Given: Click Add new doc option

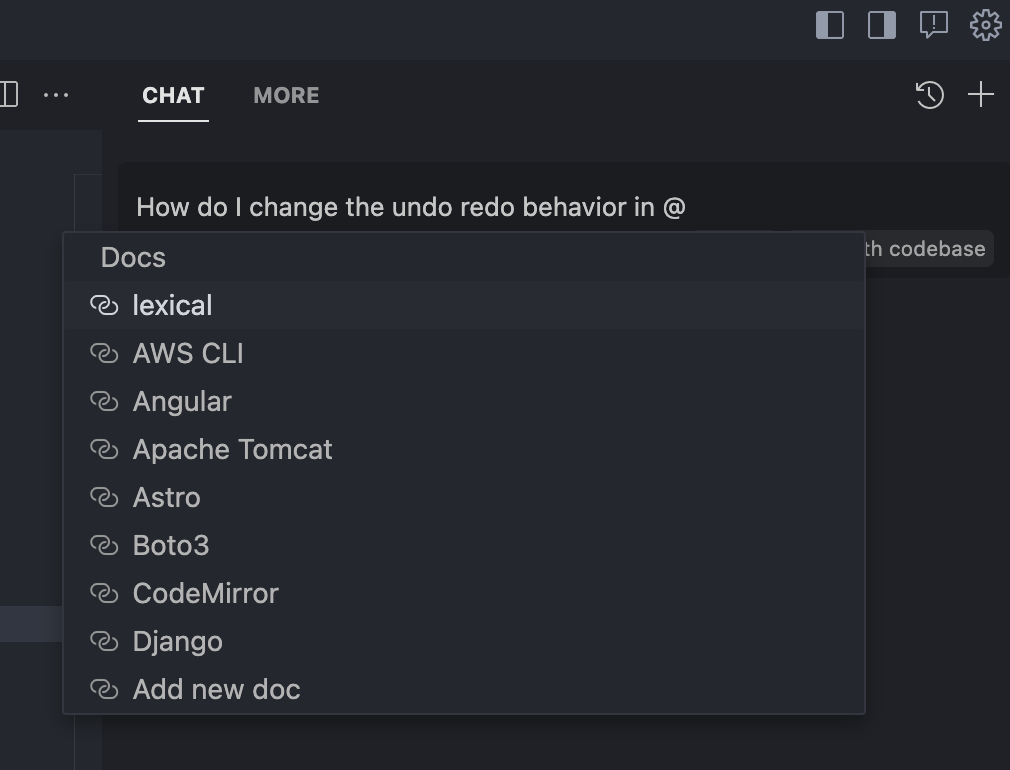Looking at the screenshot, I should pyautogui.click(x=464, y=689).
